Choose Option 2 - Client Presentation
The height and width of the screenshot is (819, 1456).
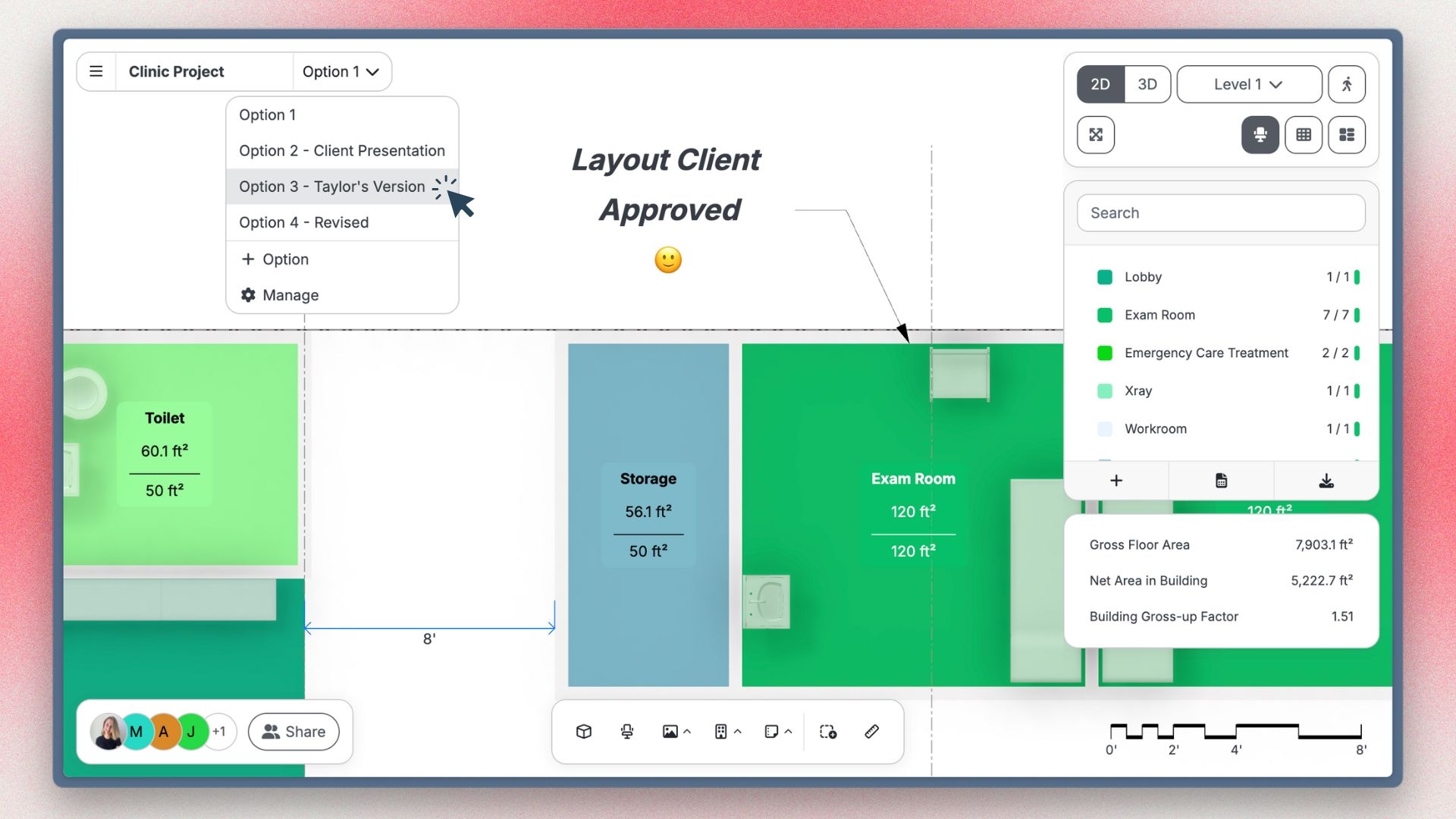pyautogui.click(x=341, y=151)
